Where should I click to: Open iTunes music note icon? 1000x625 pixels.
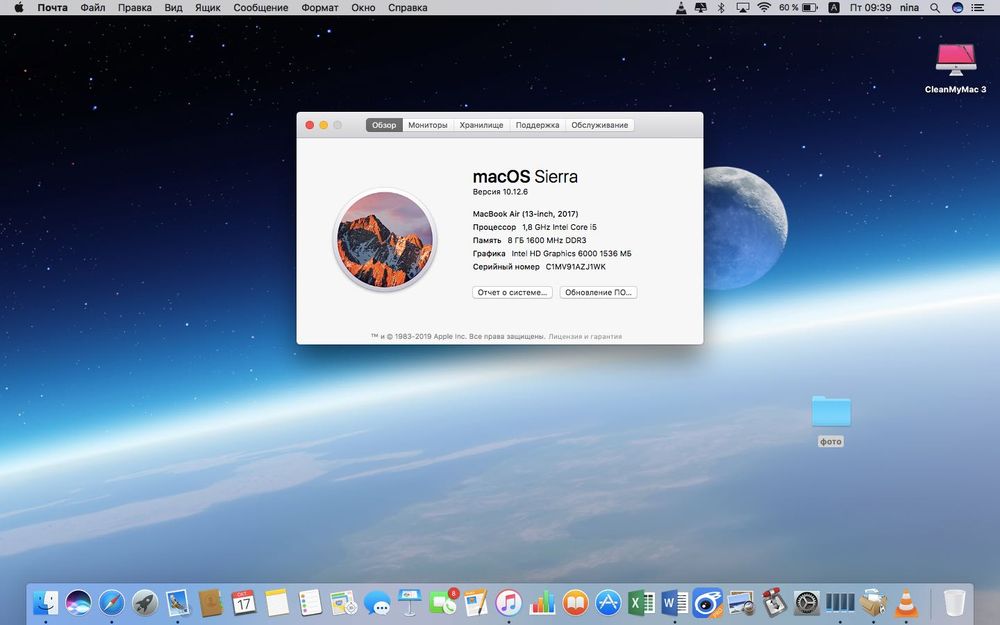pyautogui.click(x=509, y=602)
